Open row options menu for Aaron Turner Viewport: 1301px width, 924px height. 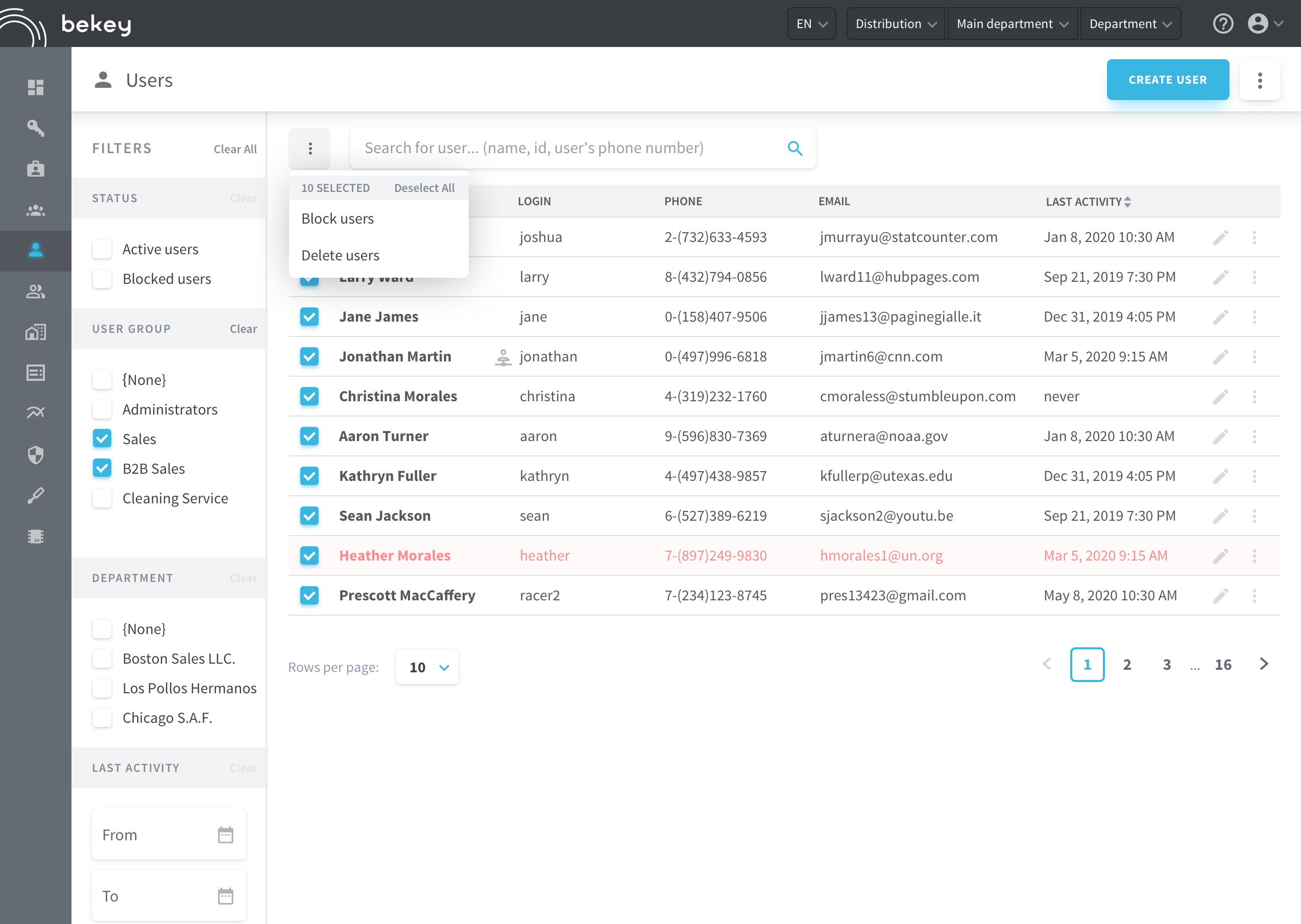(x=1255, y=436)
